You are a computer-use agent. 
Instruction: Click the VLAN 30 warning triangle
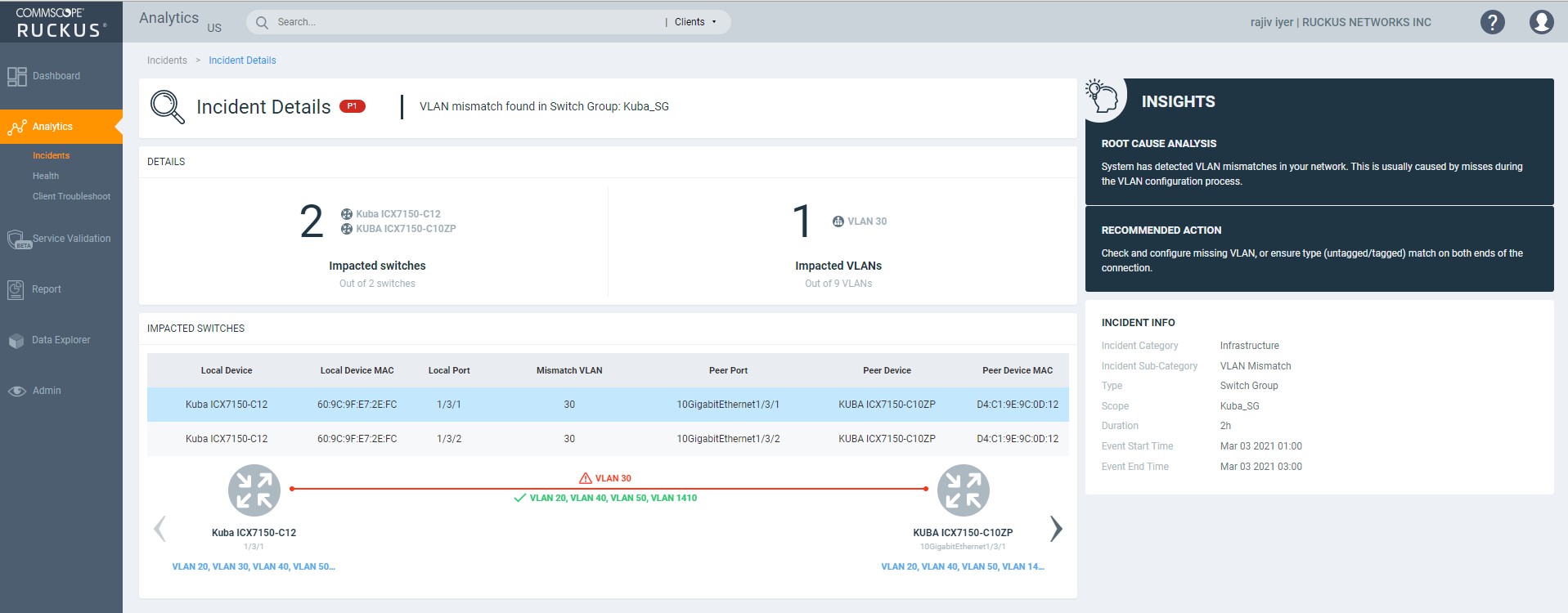[586, 478]
